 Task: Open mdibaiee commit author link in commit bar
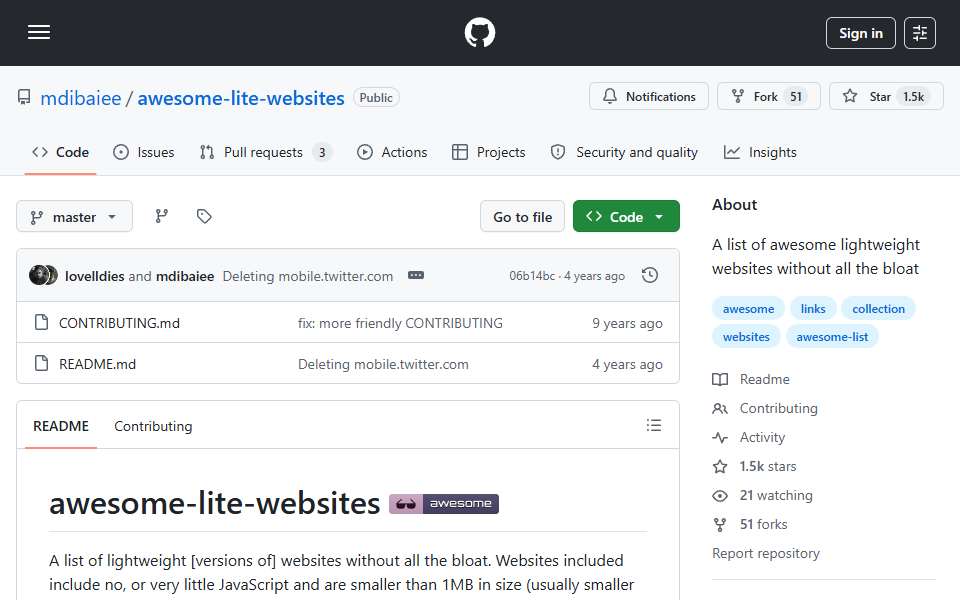click(185, 276)
